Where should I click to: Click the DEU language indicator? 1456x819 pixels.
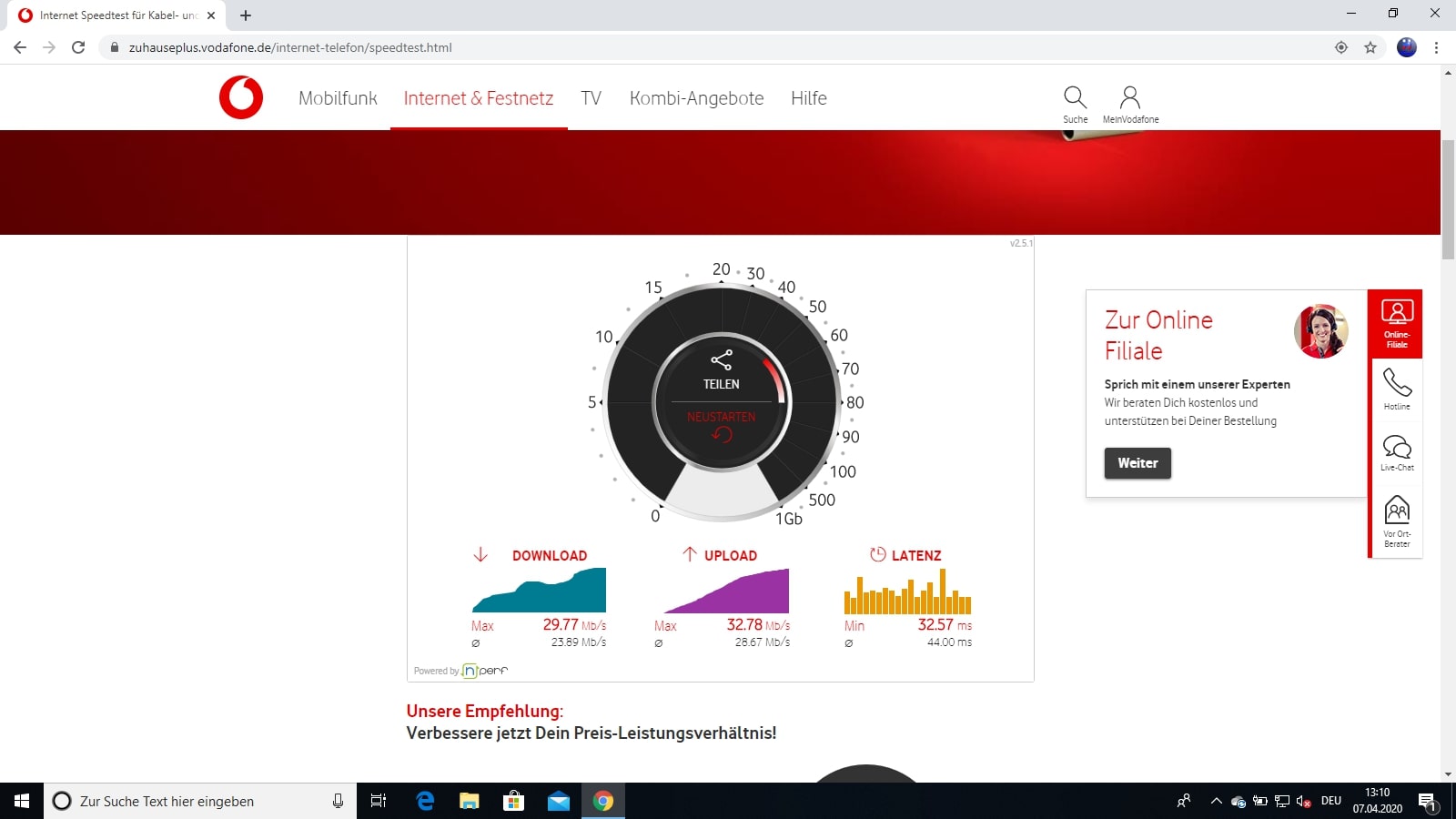[x=1331, y=801]
